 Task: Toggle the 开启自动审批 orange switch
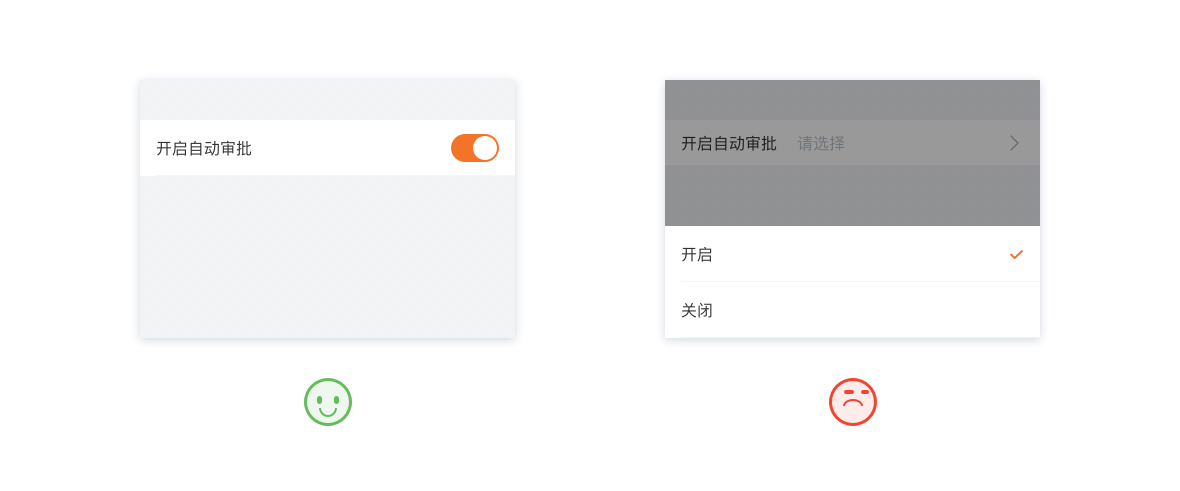[x=474, y=148]
